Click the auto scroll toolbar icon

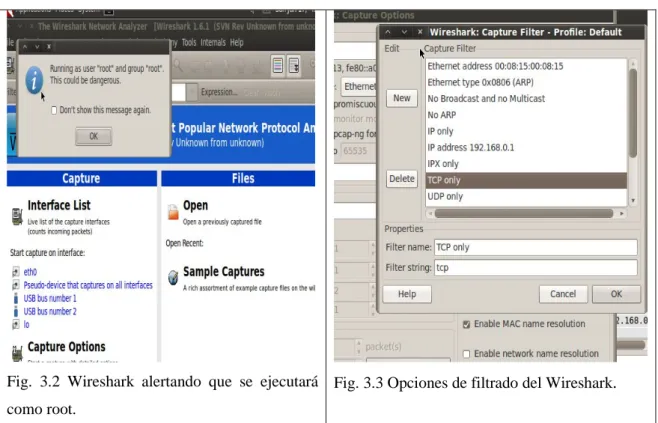click(x=294, y=65)
